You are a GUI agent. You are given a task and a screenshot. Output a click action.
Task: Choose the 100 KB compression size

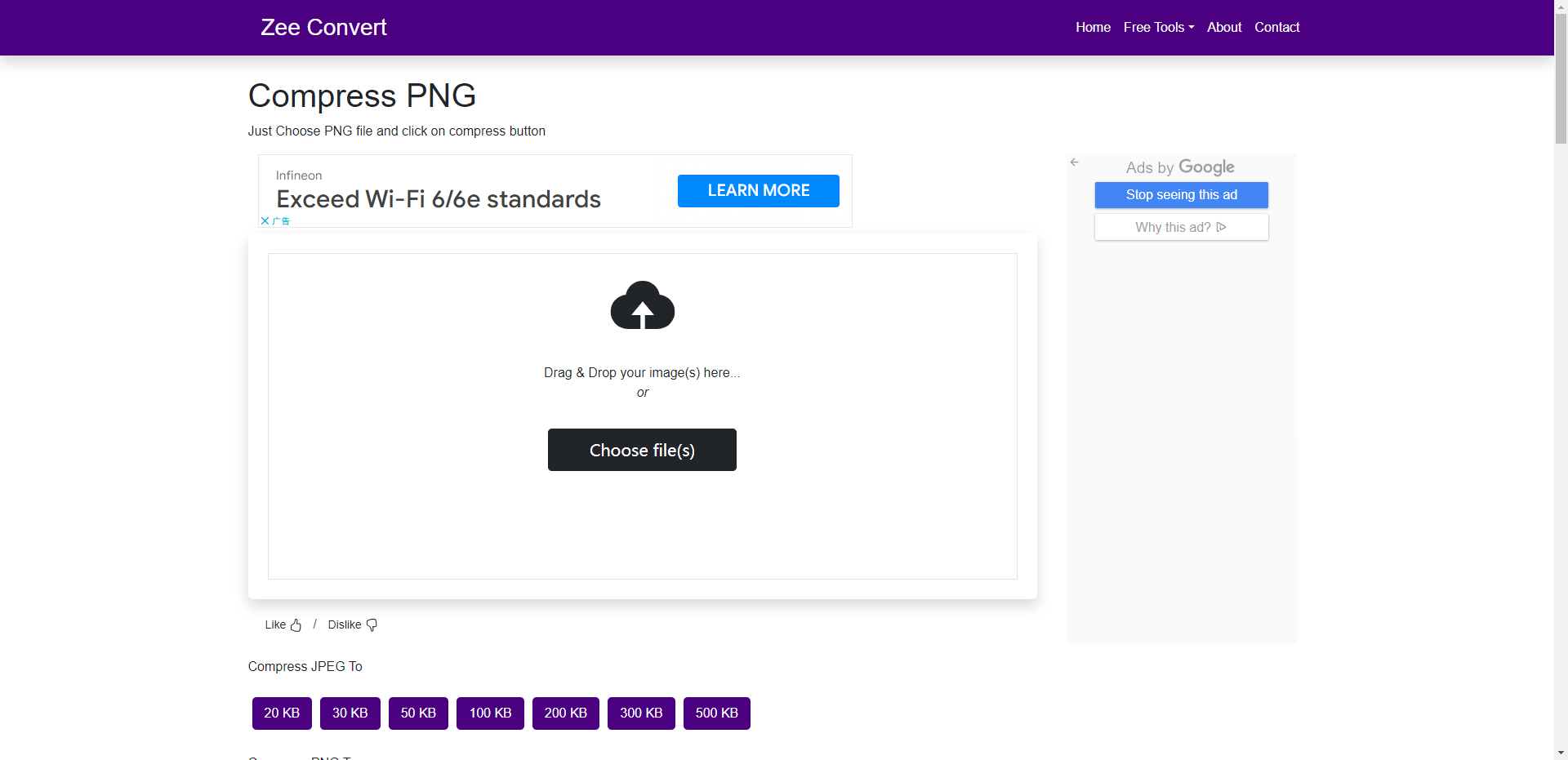coord(490,713)
